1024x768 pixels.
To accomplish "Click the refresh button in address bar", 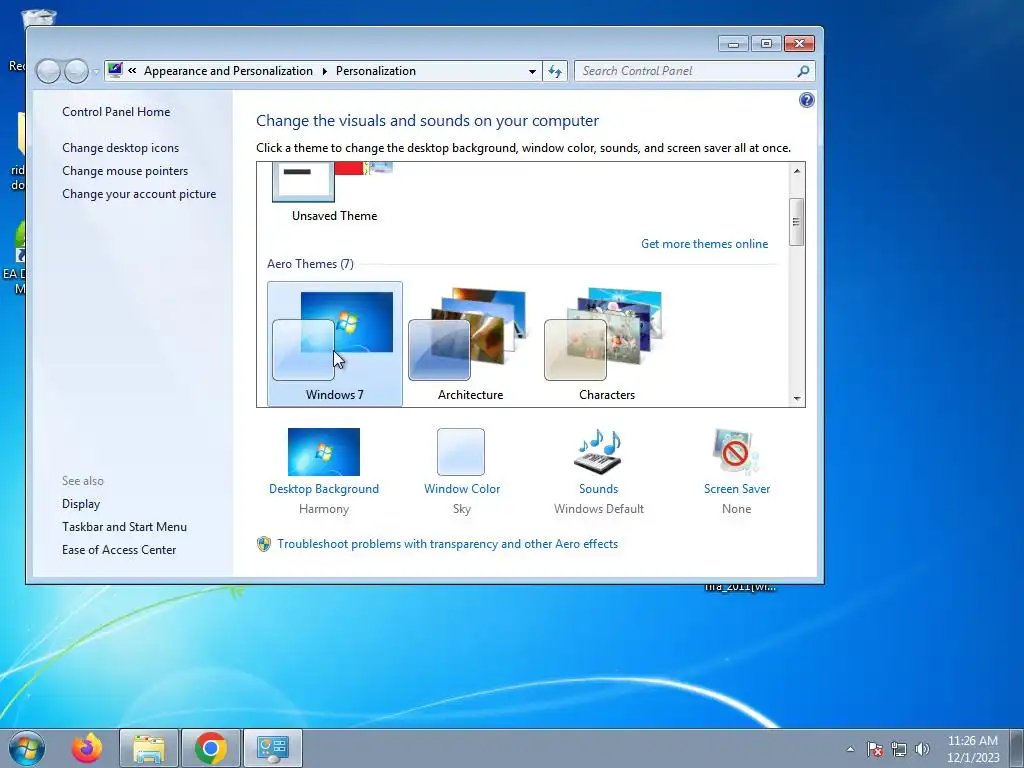I will (555, 71).
